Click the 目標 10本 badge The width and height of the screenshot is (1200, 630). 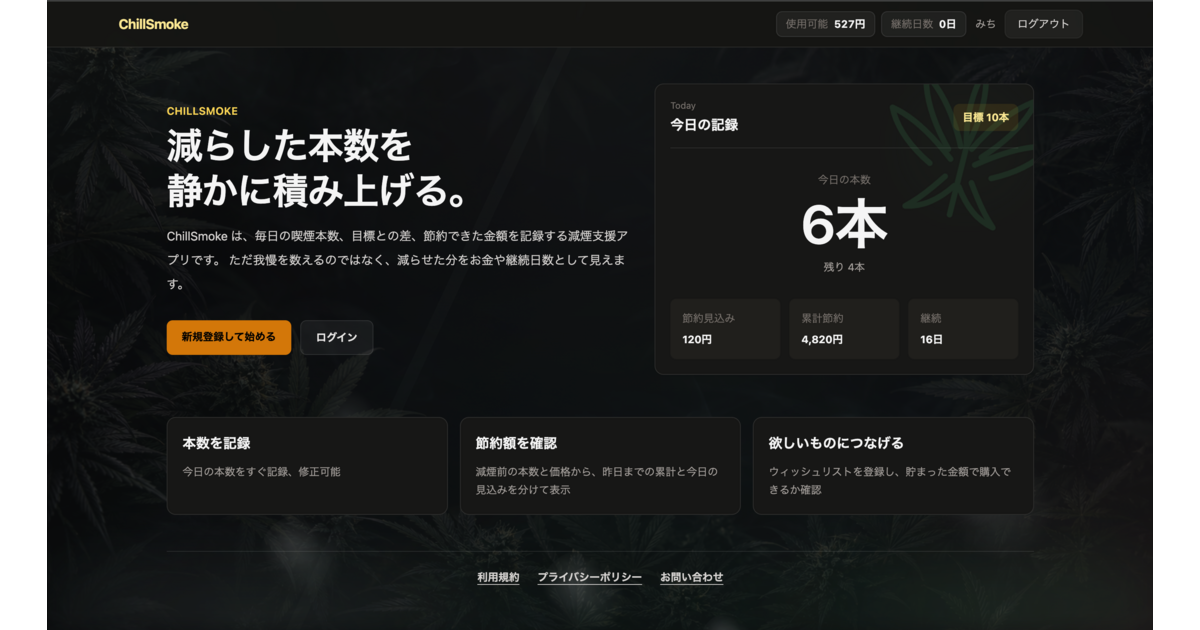coord(985,117)
